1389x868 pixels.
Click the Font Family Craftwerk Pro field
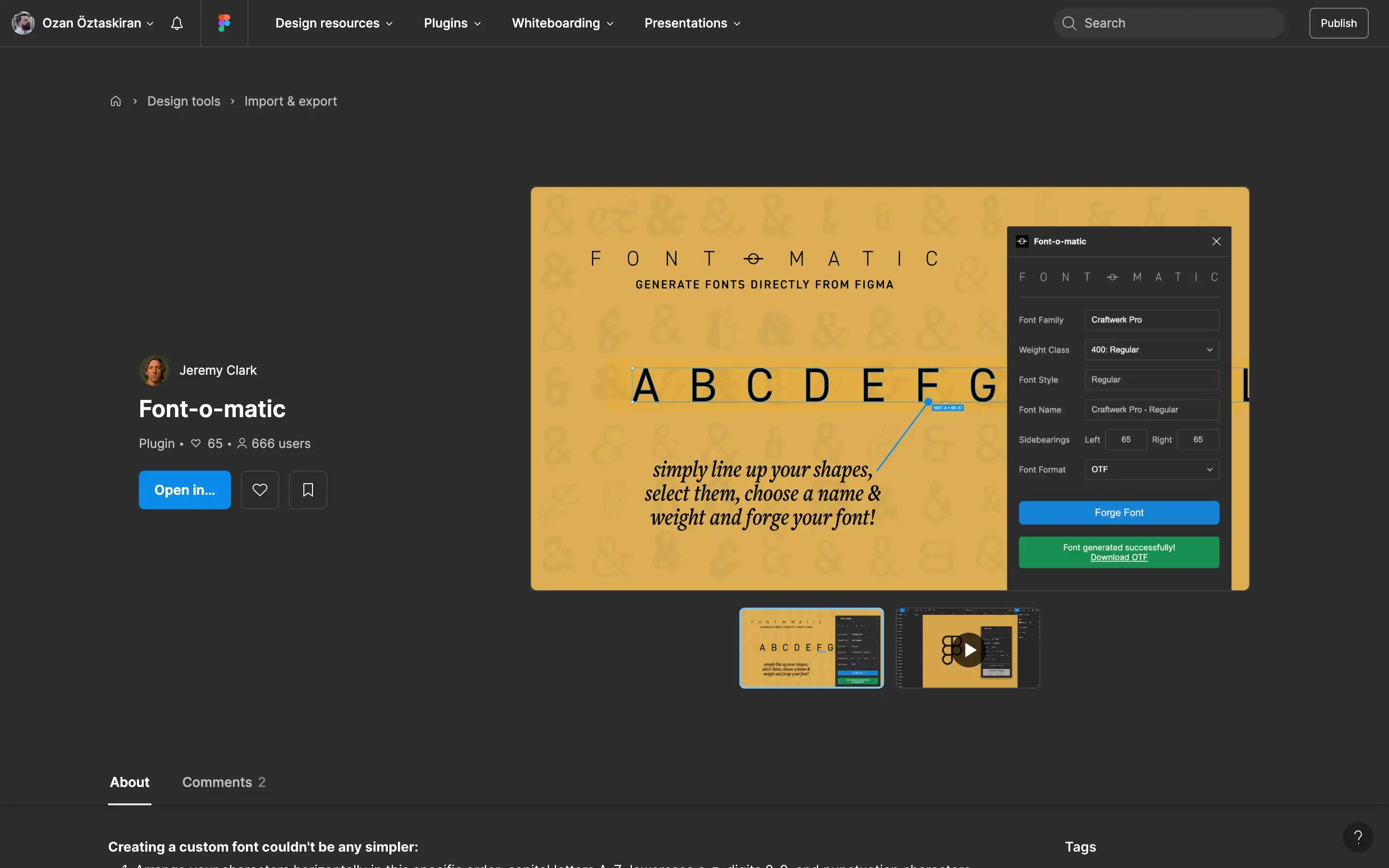(1151, 320)
